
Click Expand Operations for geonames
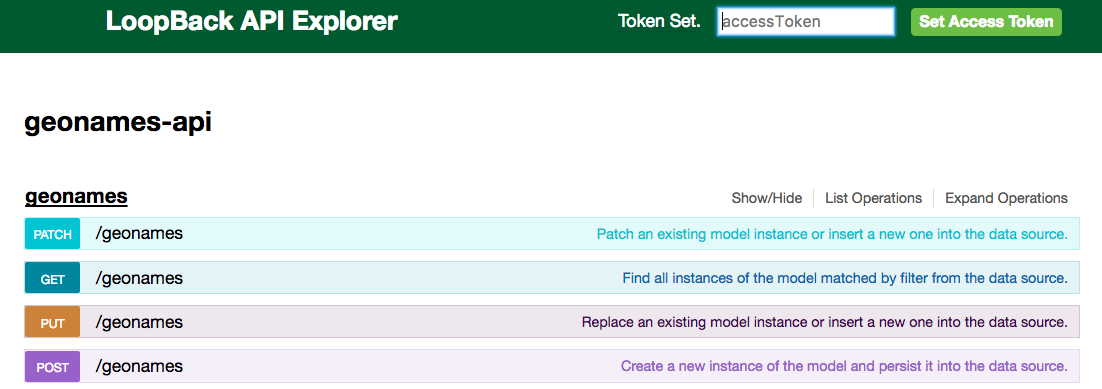[1006, 198]
